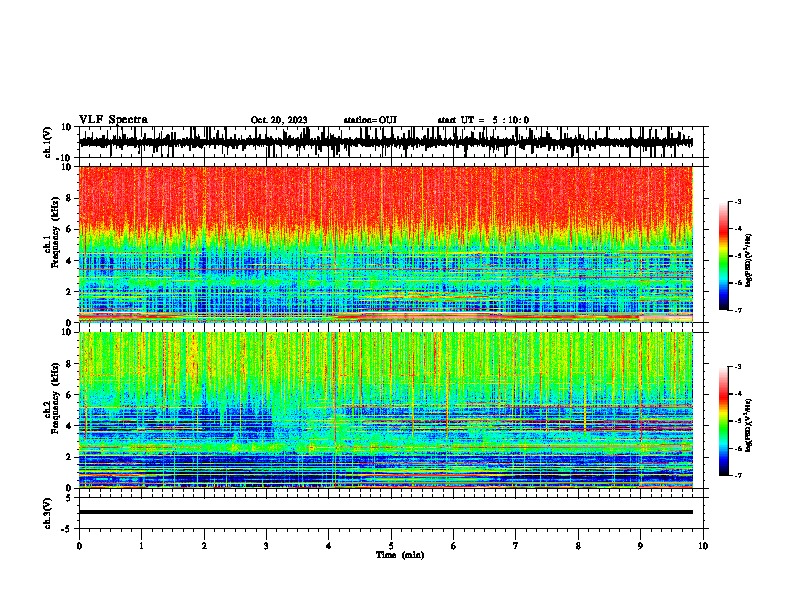Click time axis tick label "7"
The image size is (792, 612).
[x=516, y=546]
